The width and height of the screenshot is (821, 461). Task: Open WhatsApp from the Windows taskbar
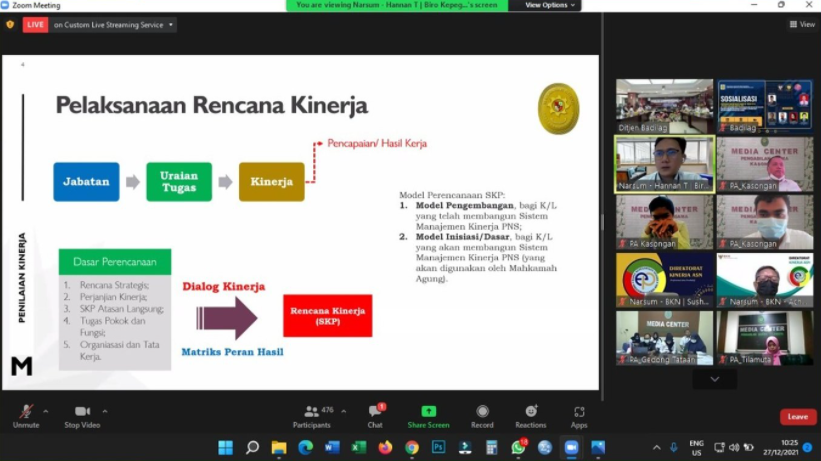pyautogui.click(x=518, y=447)
